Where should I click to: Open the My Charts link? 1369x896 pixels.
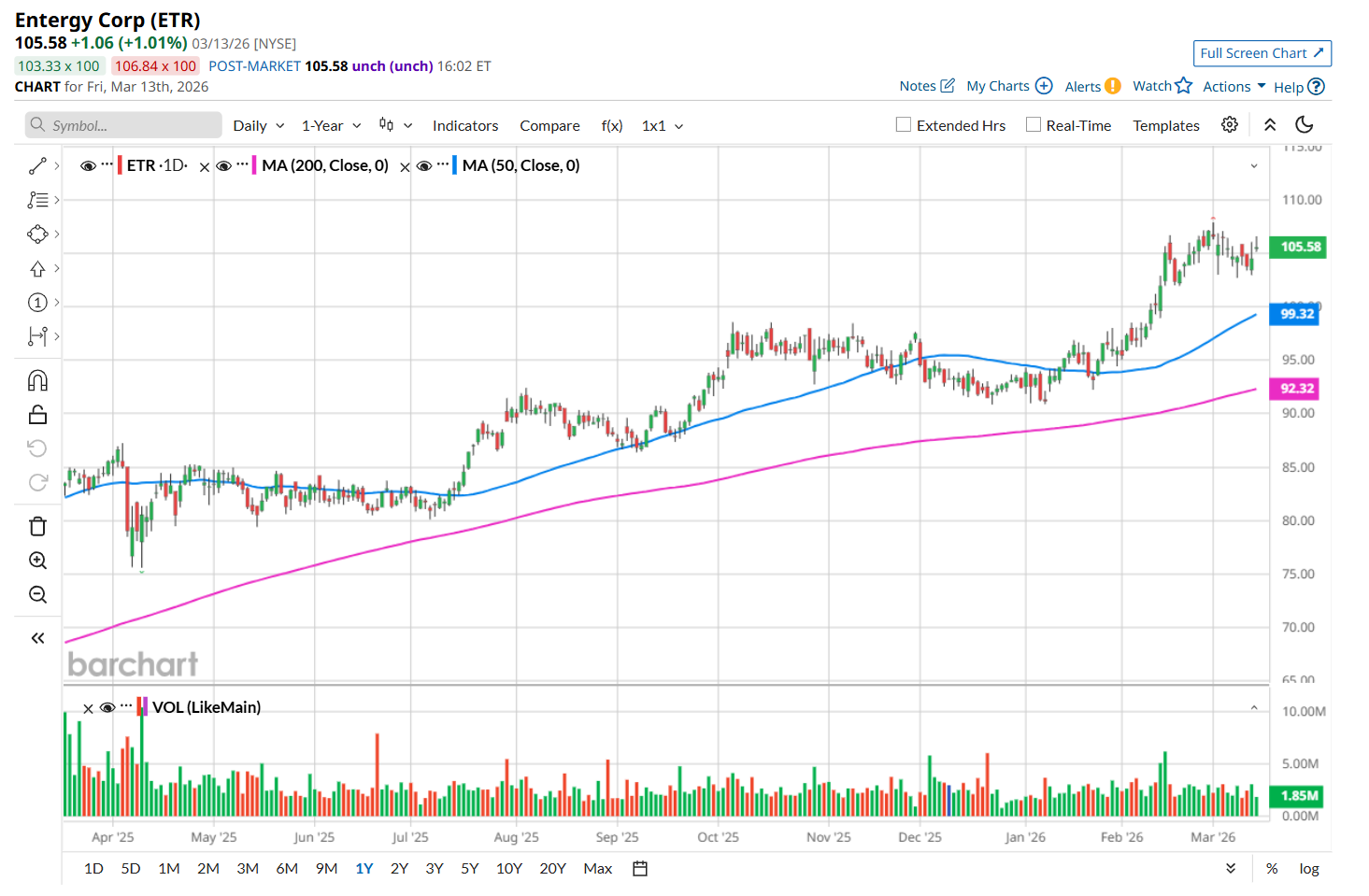coord(1009,86)
